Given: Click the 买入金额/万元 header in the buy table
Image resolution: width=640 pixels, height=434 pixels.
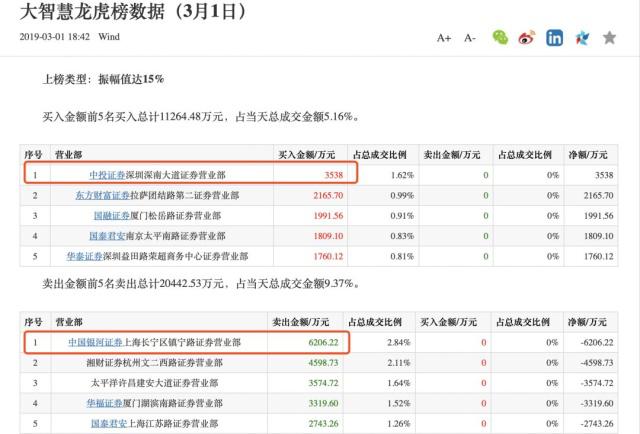Looking at the screenshot, I should click(307, 155).
